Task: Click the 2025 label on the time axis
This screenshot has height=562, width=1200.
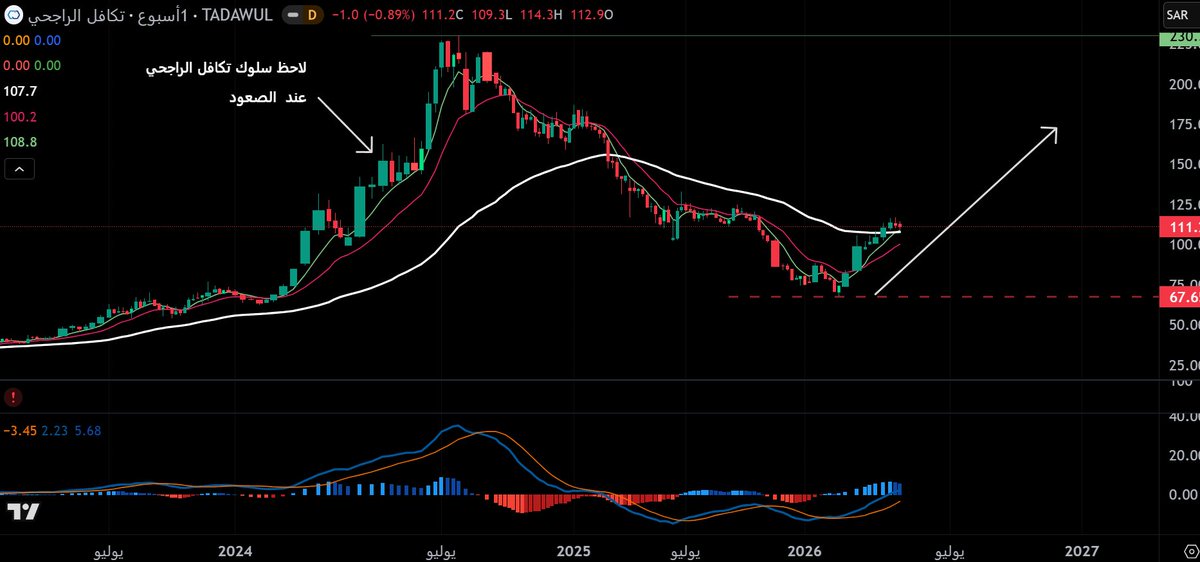Action: [x=574, y=551]
